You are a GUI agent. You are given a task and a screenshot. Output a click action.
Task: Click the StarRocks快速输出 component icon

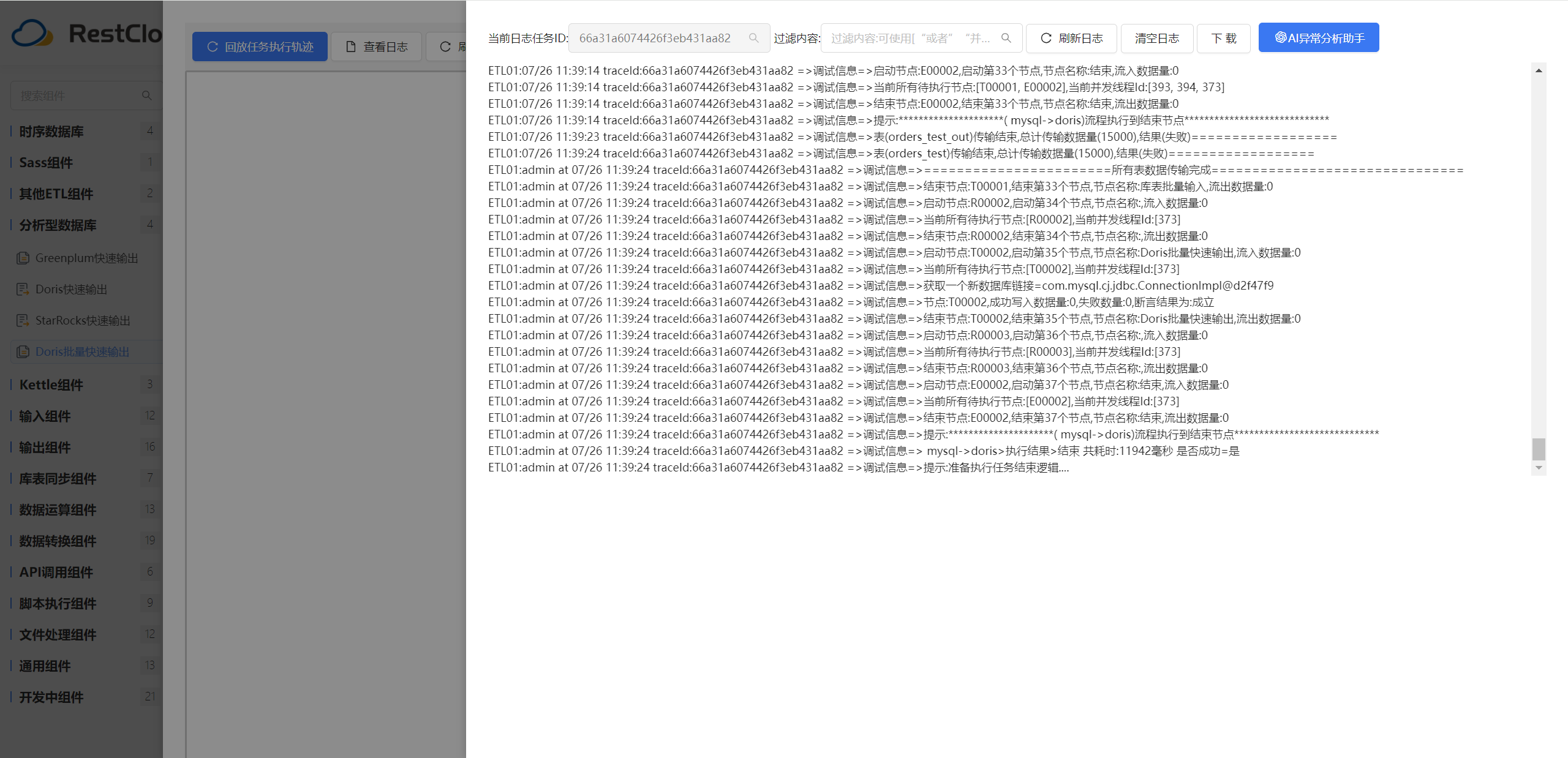pos(23,320)
